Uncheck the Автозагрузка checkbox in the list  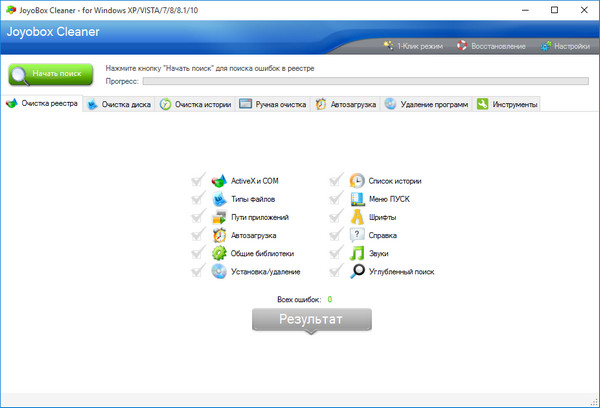coord(198,234)
